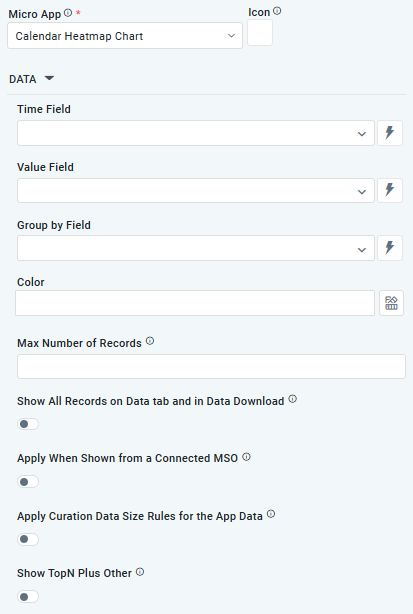
Task: Click the info icon next to Icon label
Action: (x=277, y=11)
